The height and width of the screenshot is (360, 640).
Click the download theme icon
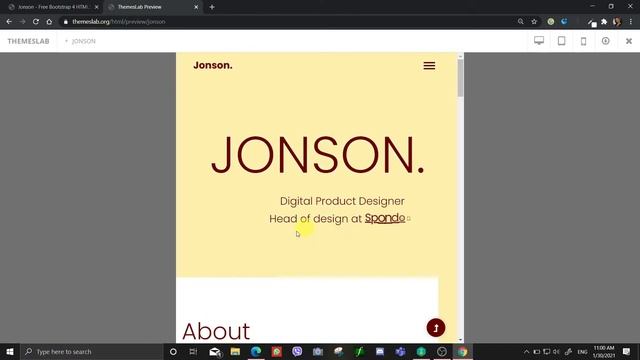pos(606,41)
